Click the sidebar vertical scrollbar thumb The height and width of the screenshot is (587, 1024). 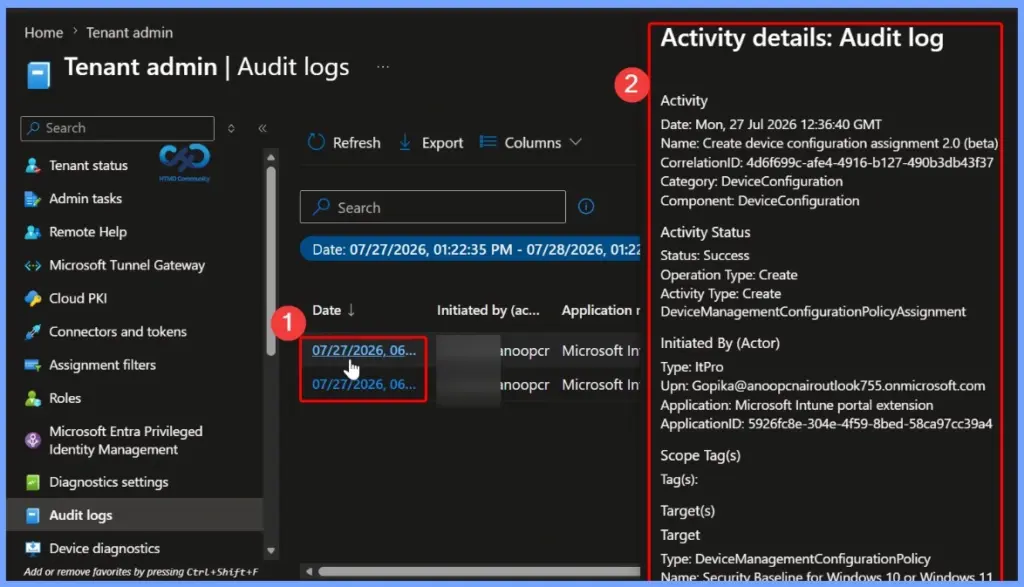271,261
